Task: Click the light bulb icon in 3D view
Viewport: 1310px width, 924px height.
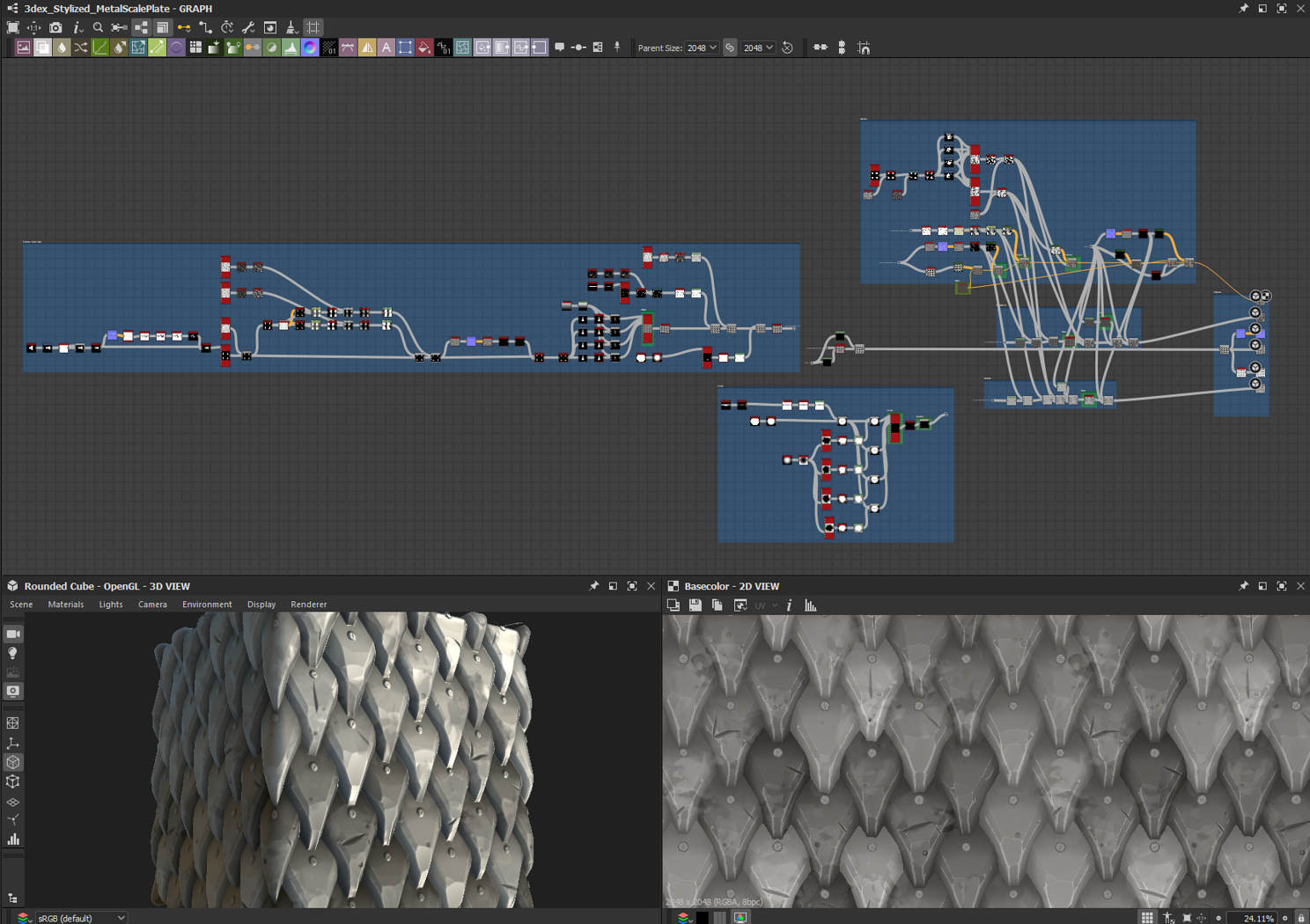Action: coord(13,653)
